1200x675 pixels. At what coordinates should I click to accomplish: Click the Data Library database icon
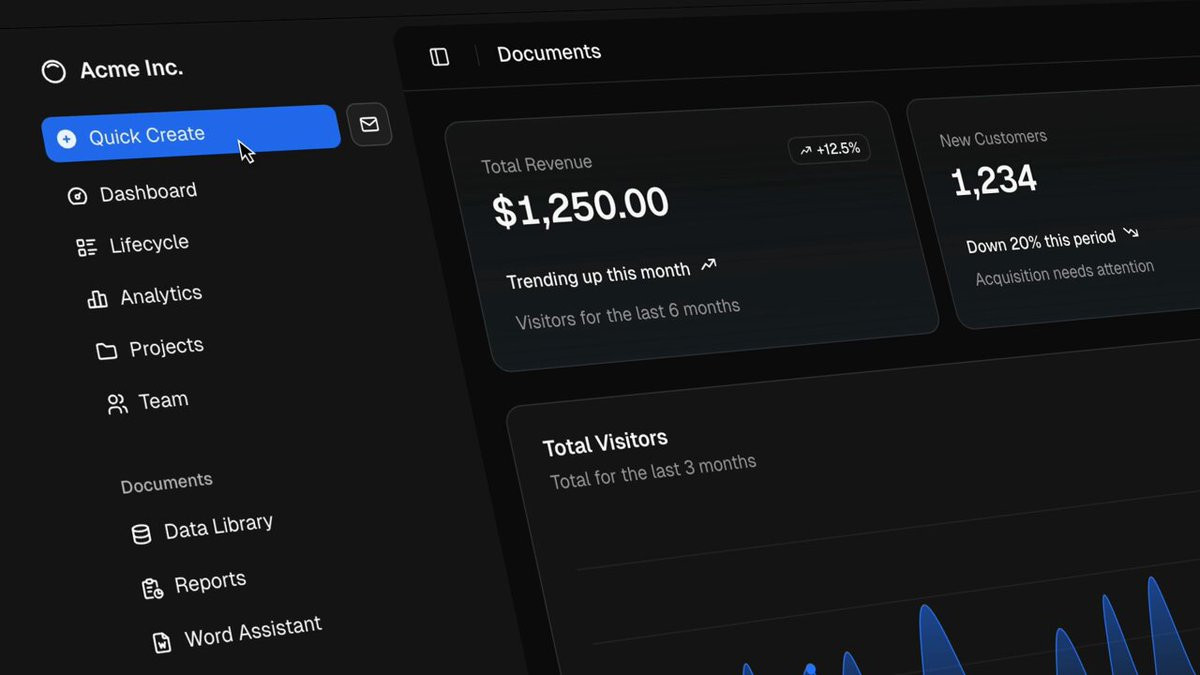coord(142,534)
